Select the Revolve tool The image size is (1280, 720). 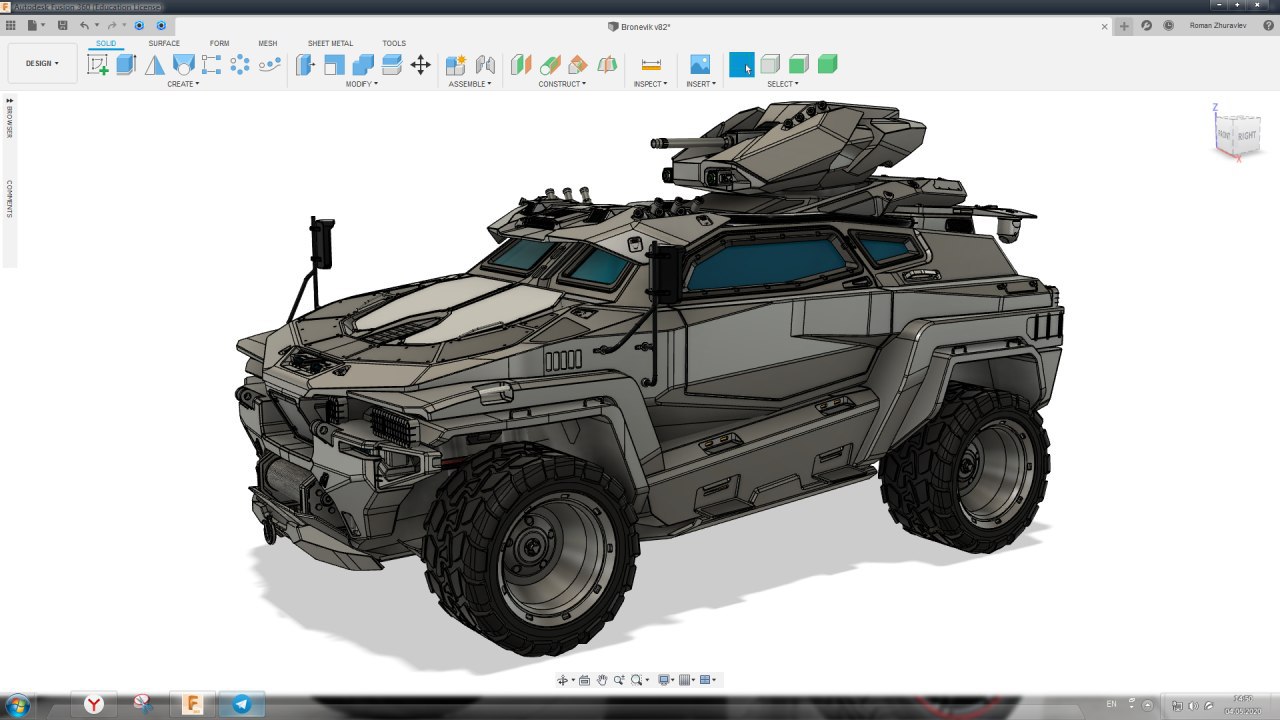pyautogui.click(x=154, y=65)
